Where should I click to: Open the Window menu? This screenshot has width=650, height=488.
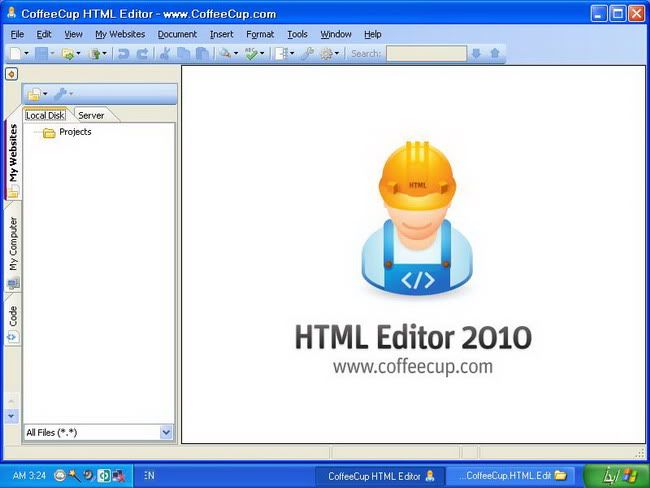(x=336, y=34)
